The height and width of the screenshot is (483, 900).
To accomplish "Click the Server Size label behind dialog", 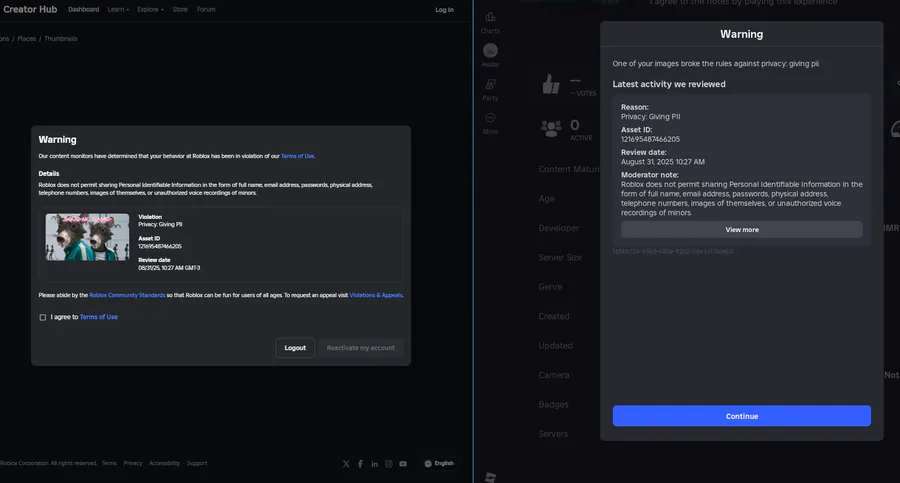I will (x=560, y=258).
